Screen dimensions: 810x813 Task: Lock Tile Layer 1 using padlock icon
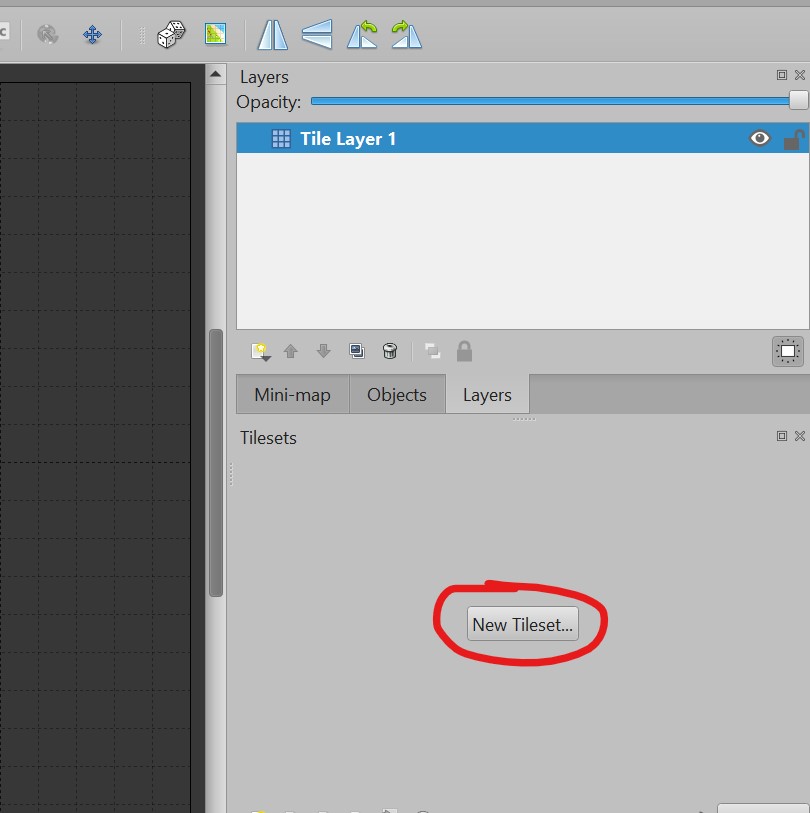pyautogui.click(x=793, y=140)
